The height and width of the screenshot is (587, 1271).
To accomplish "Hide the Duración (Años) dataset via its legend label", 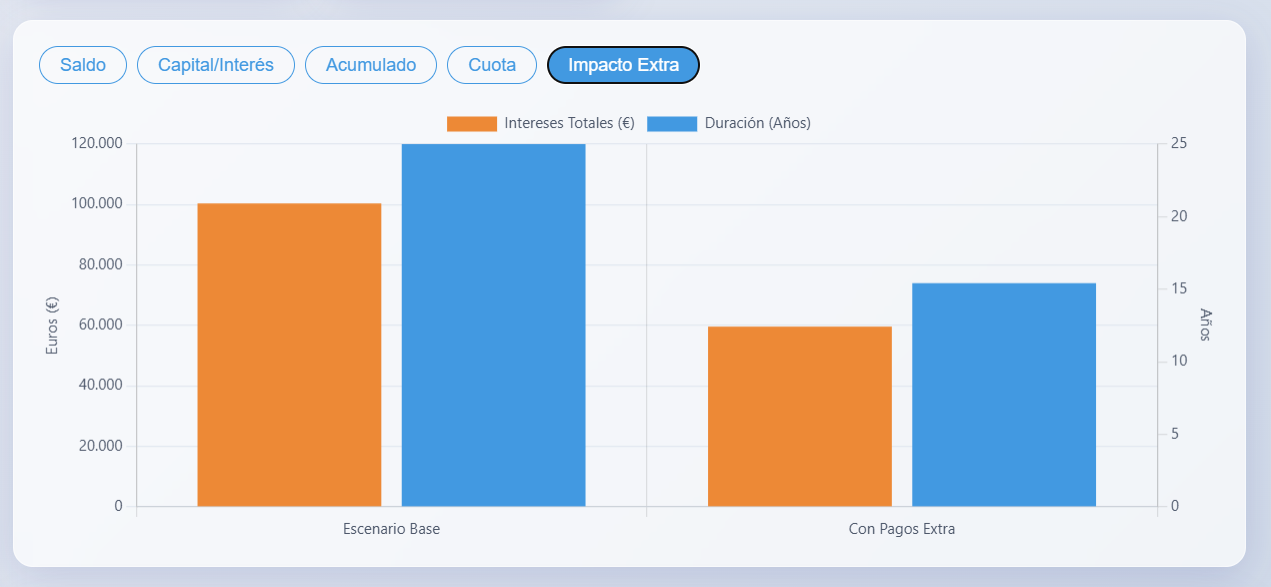I will click(757, 123).
